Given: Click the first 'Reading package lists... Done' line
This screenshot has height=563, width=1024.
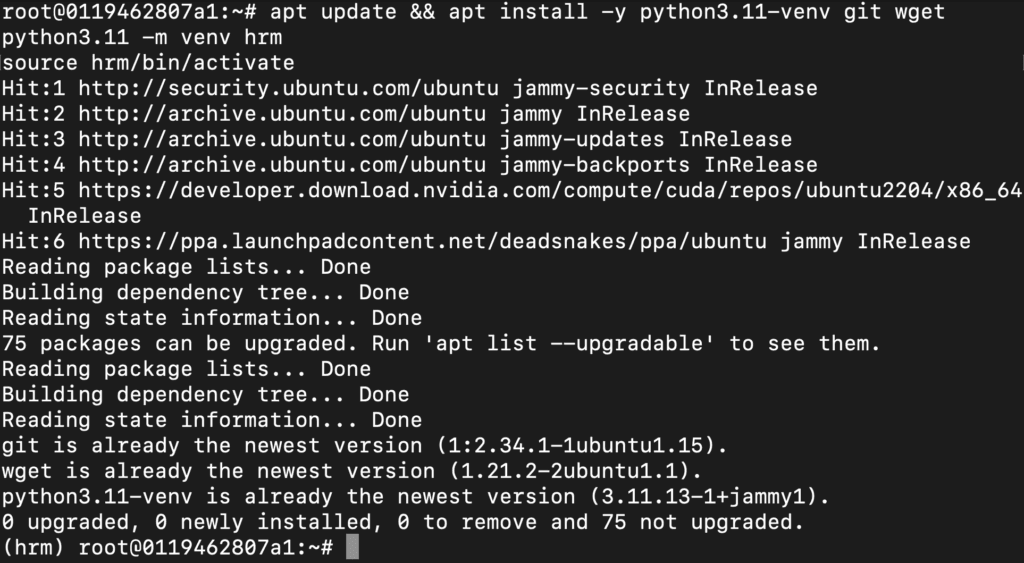Looking at the screenshot, I should [x=186, y=267].
